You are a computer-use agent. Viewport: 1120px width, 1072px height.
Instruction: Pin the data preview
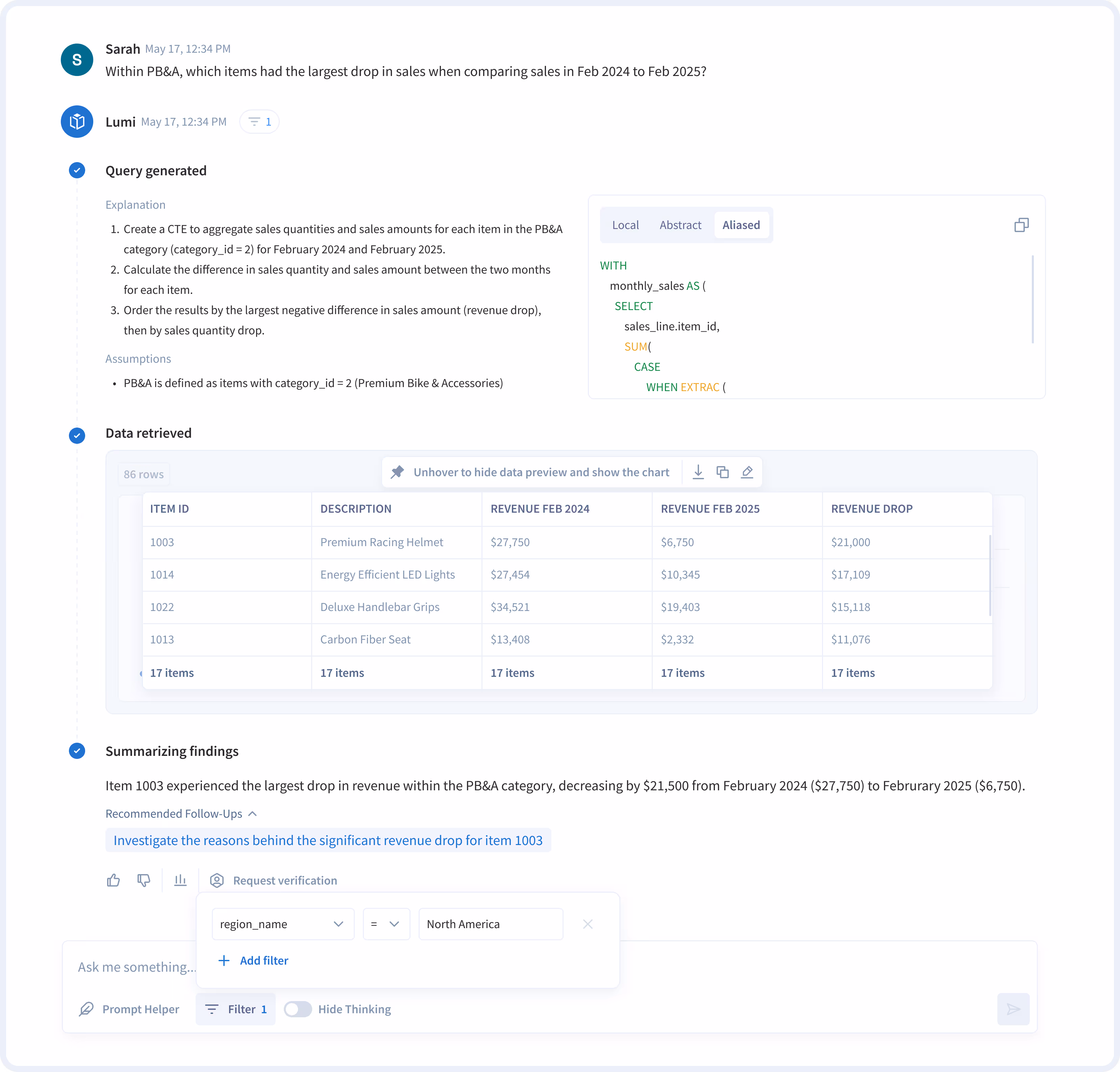(397, 472)
